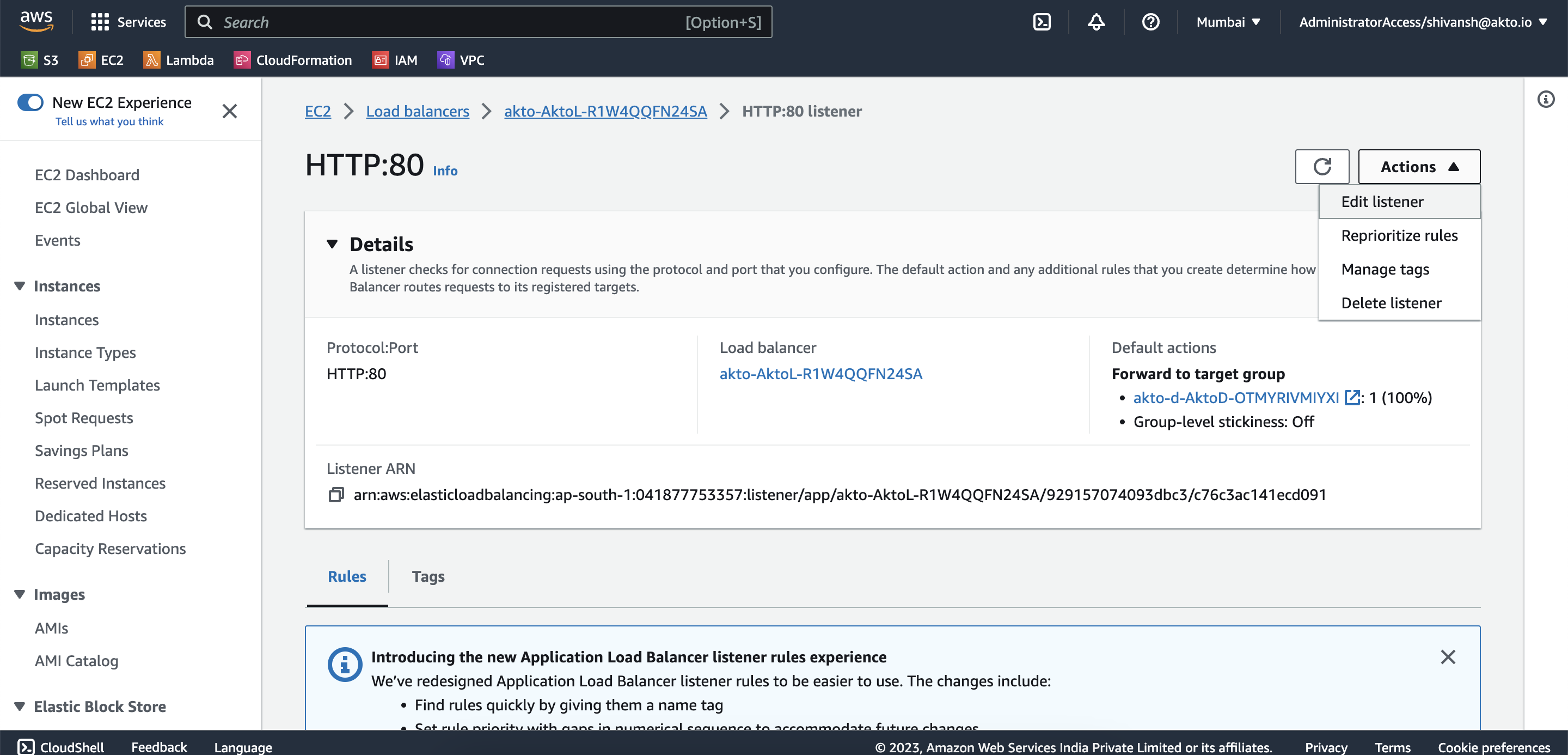Copy the Listener ARN
1568x755 pixels.
pyautogui.click(x=335, y=495)
